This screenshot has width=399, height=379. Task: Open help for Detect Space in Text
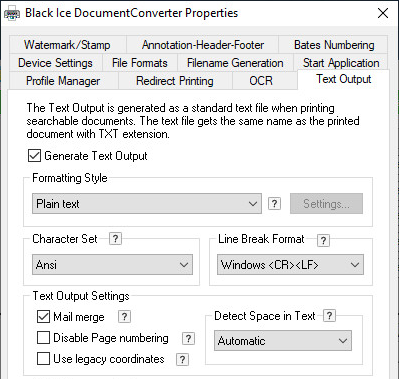tap(329, 316)
